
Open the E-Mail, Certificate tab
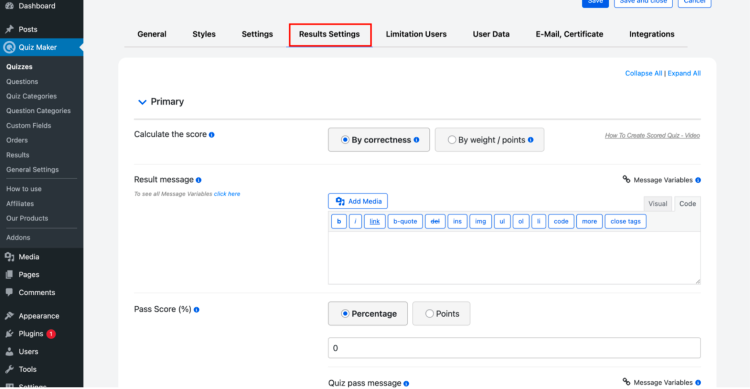pyautogui.click(x=569, y=34)
